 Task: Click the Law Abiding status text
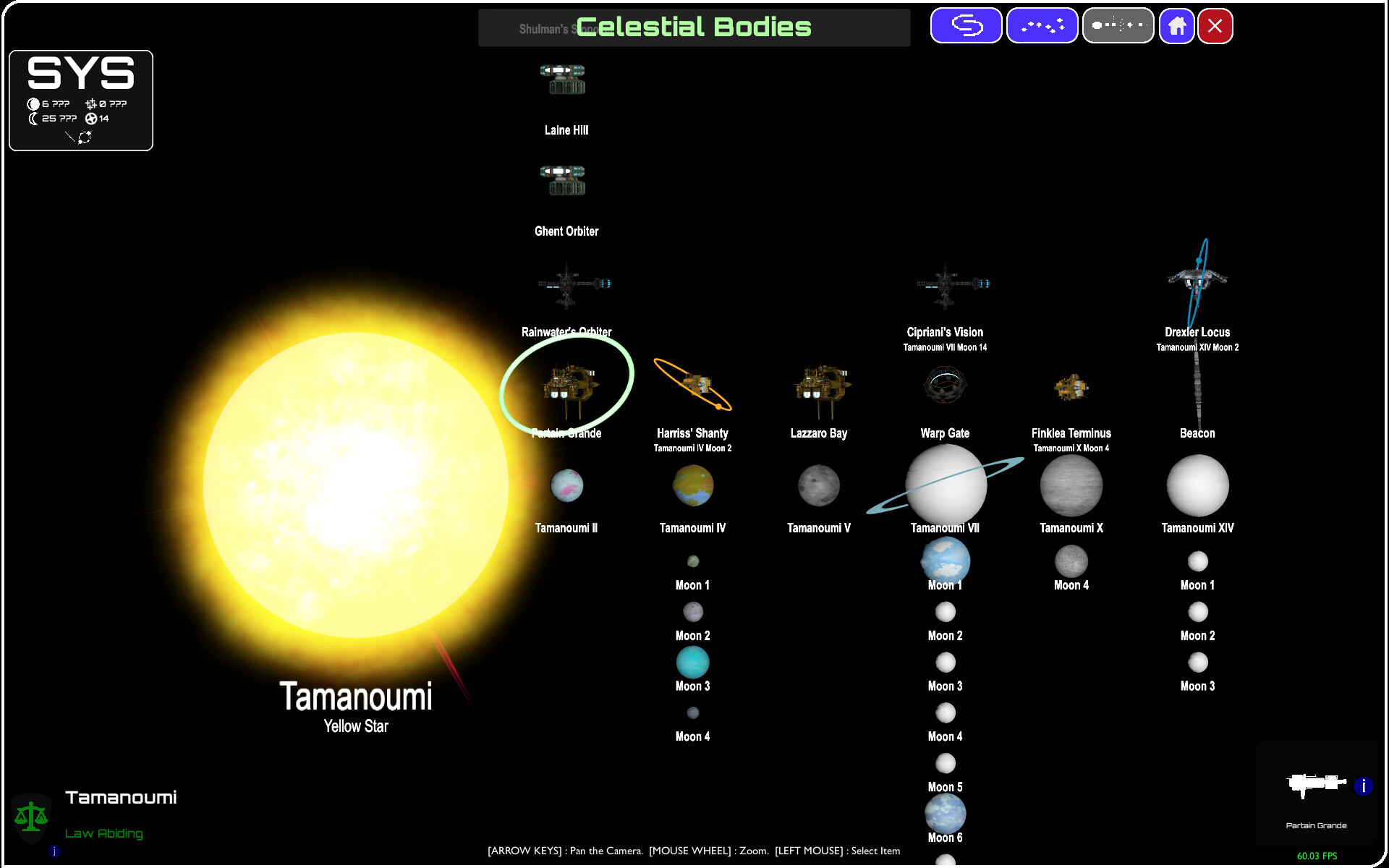(x=104, y=833)
